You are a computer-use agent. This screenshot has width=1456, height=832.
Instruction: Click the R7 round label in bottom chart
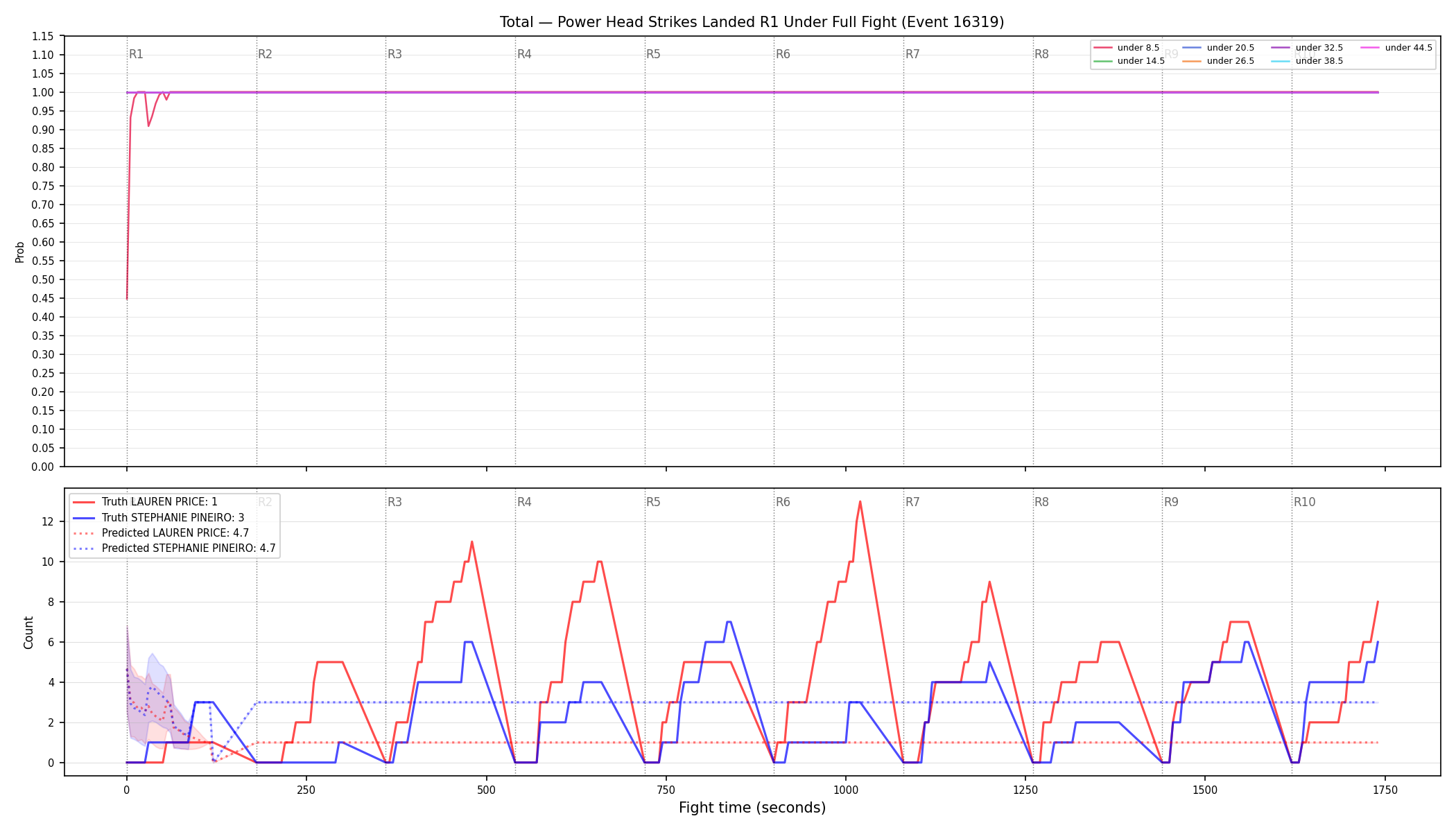pos(913,502)
